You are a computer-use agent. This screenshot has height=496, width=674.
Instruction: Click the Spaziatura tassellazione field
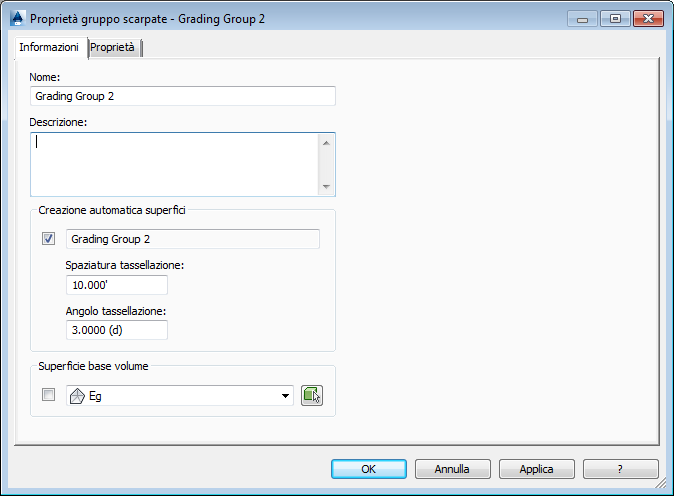click(116, 285)
